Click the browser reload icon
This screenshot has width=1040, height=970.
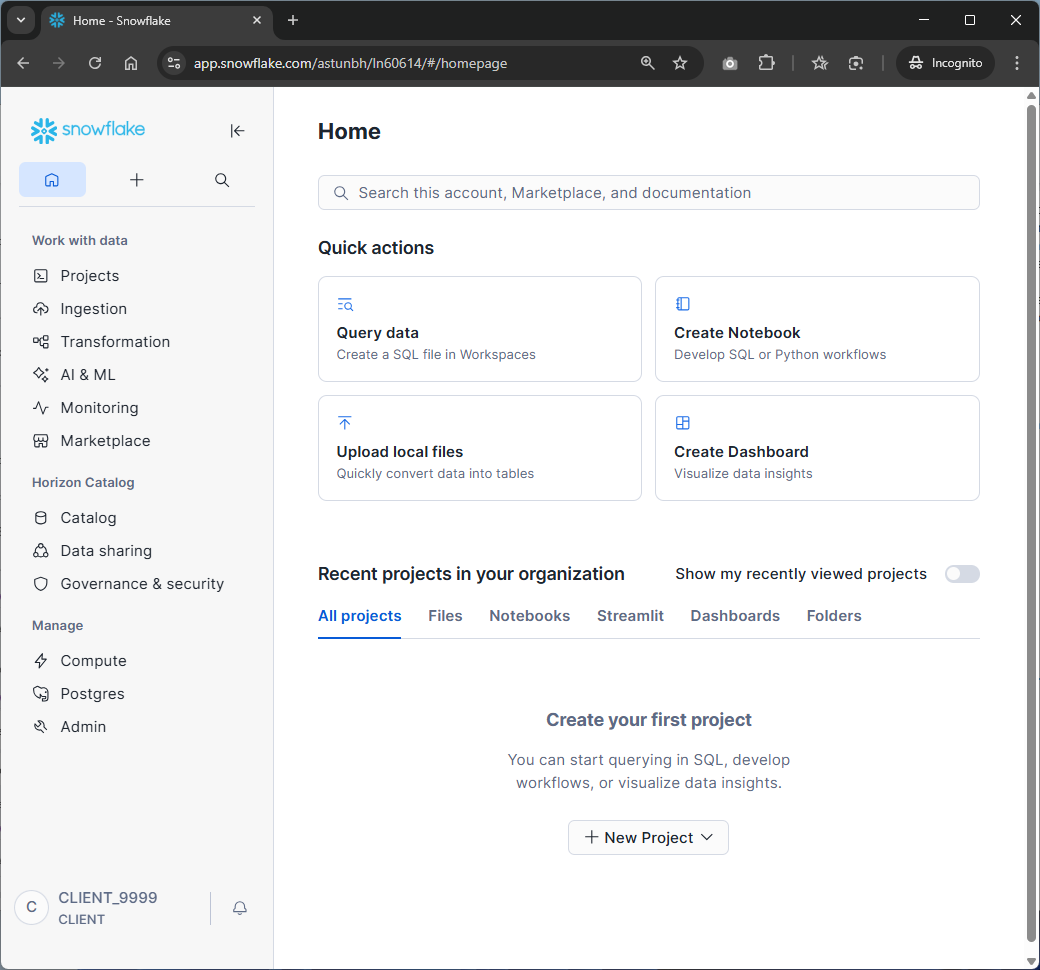(x=95, y=63)
